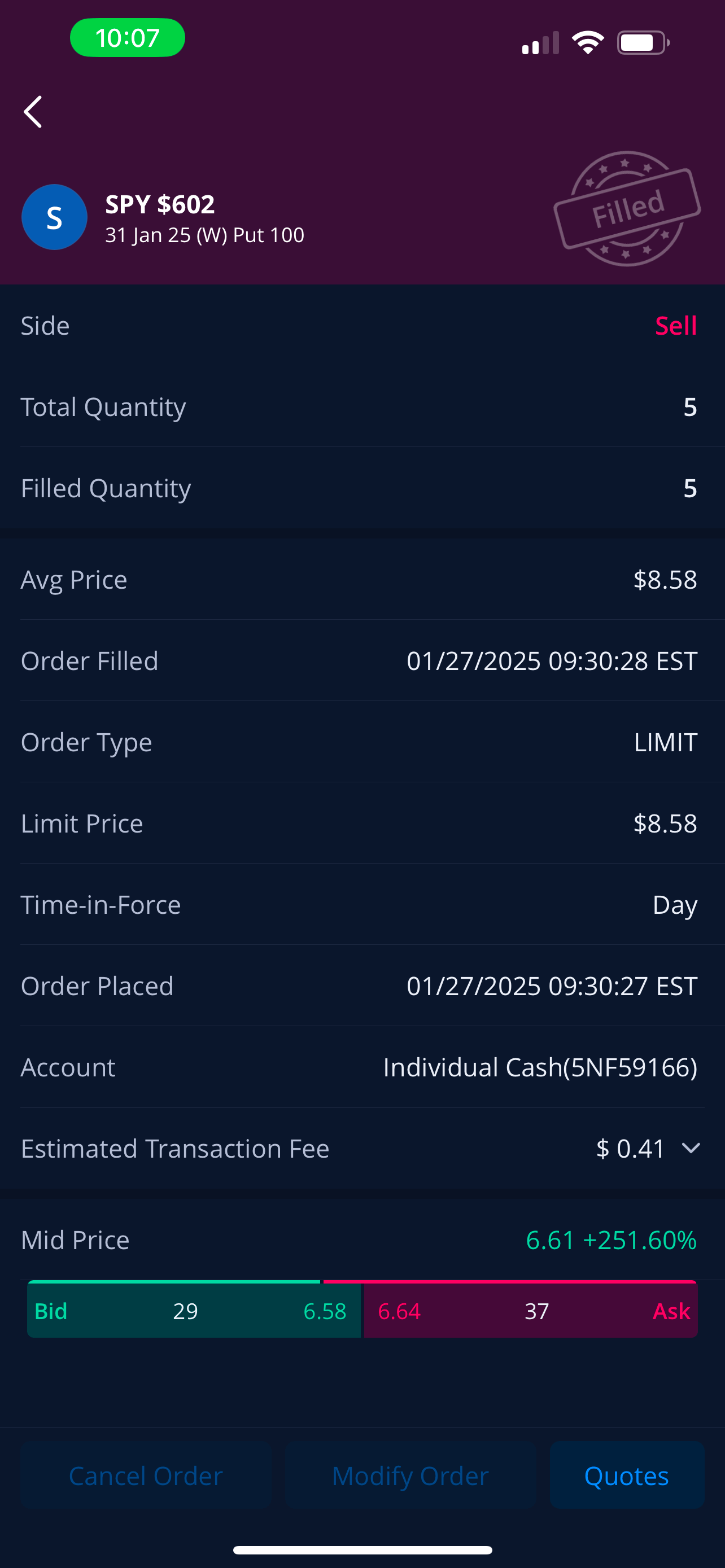725x1568 pixels.
Task: Tap the Filled stamp badge
Action: (627, 208)
